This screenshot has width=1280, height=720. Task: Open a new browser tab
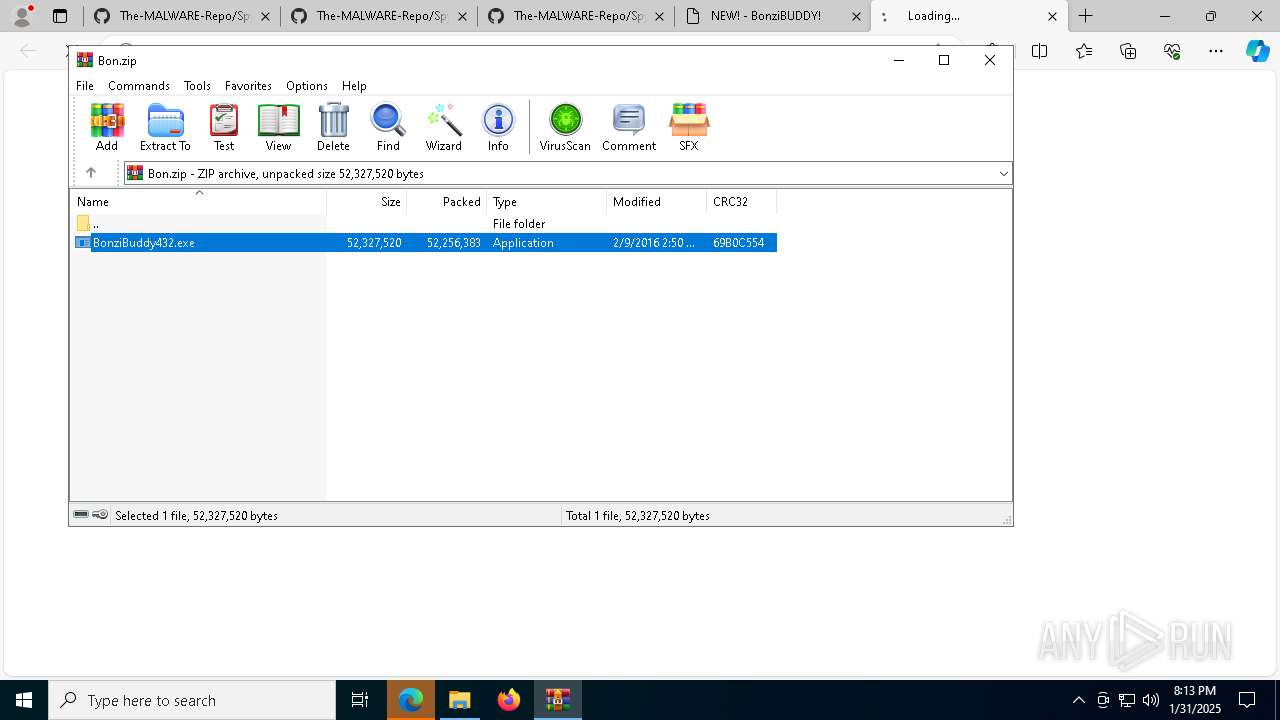pyautogui.click(x=1086, y=16)
